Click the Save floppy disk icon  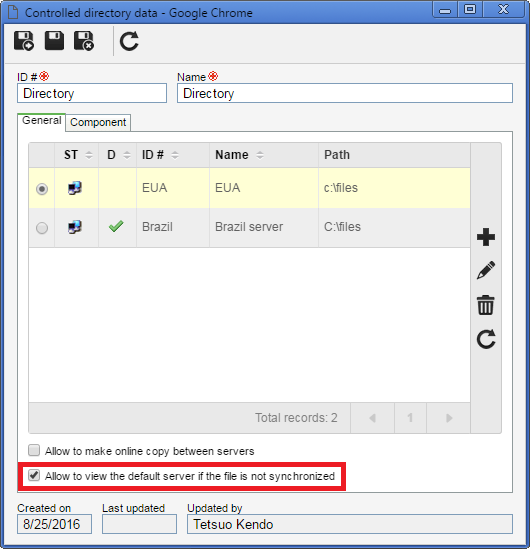pyautogui.click(x=54, y=41)
